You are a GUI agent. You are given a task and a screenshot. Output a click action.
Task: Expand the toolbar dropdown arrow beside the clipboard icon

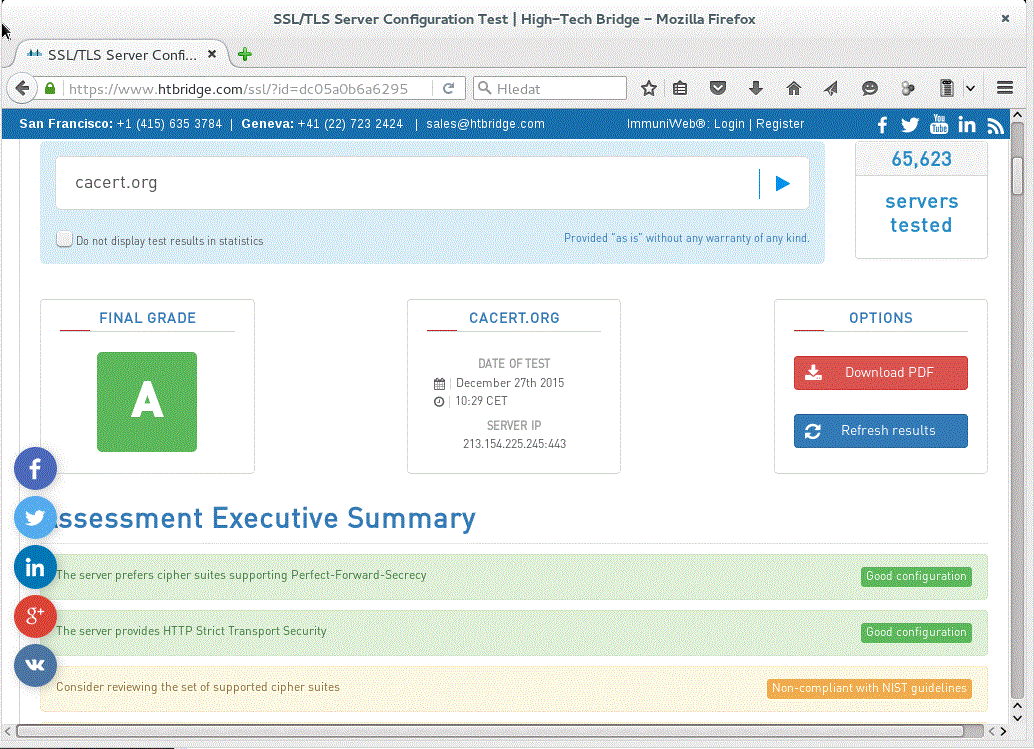pos(970,89)
